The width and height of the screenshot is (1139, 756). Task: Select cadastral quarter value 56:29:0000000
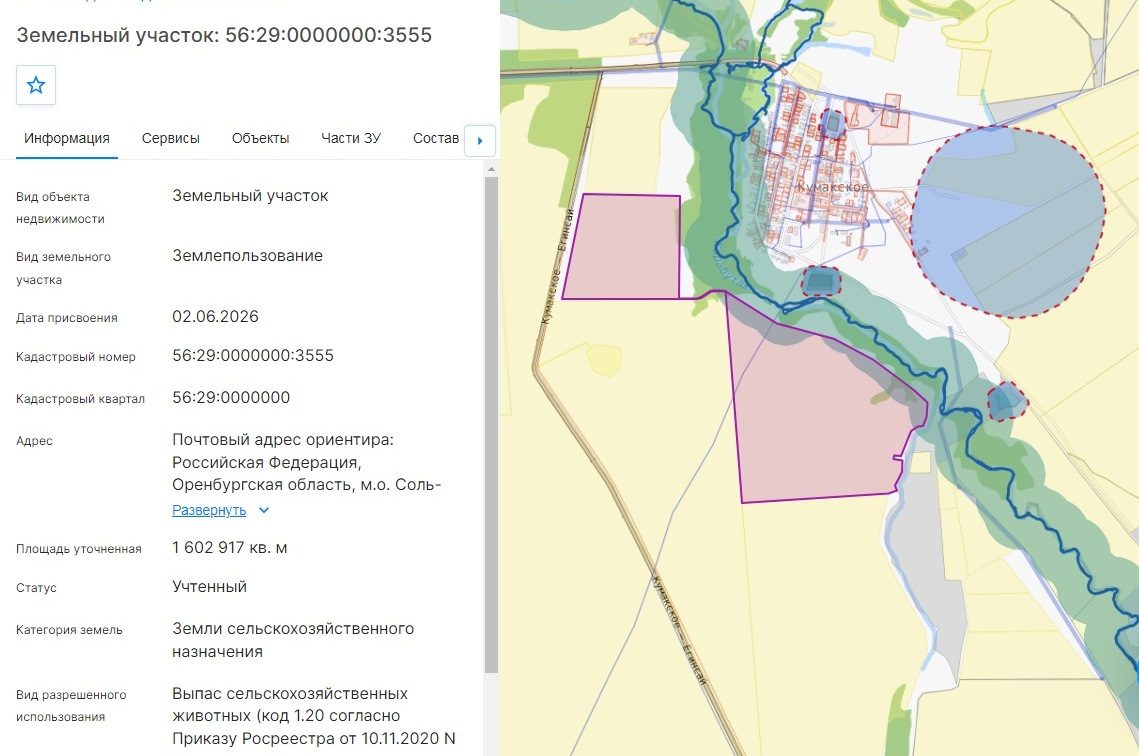coord(231,397)
